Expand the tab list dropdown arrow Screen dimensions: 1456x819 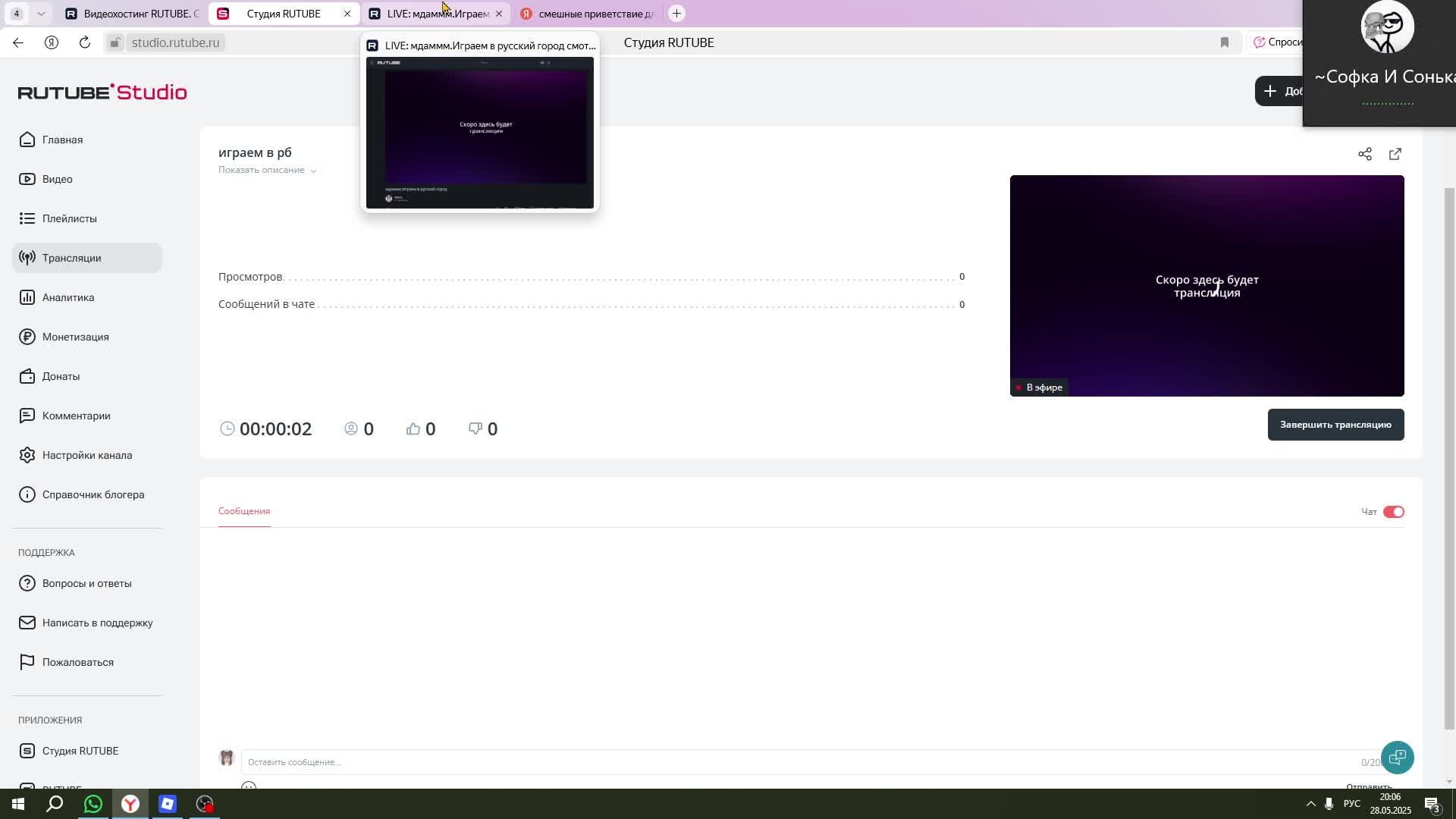pyautogui.click(x=41, y=14)
